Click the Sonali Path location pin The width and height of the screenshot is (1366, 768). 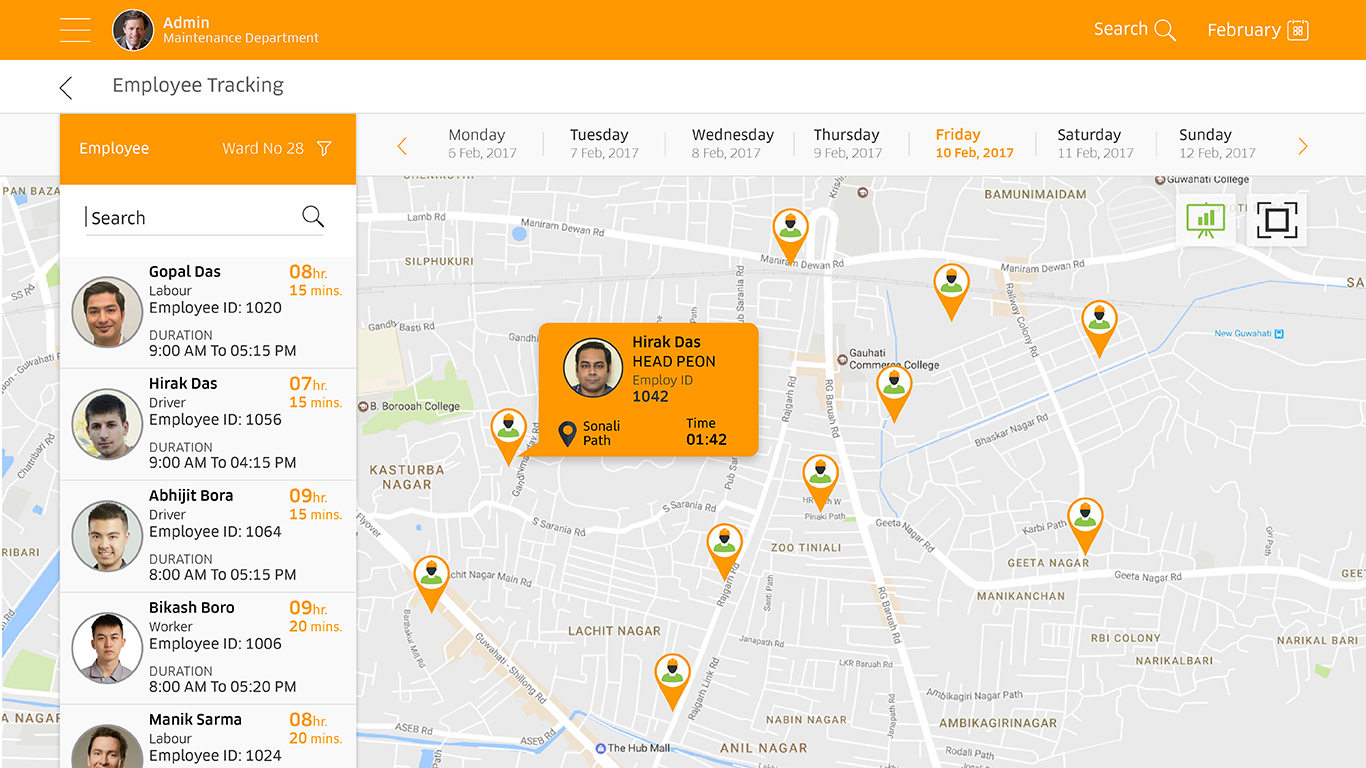[x=567, y=434]
